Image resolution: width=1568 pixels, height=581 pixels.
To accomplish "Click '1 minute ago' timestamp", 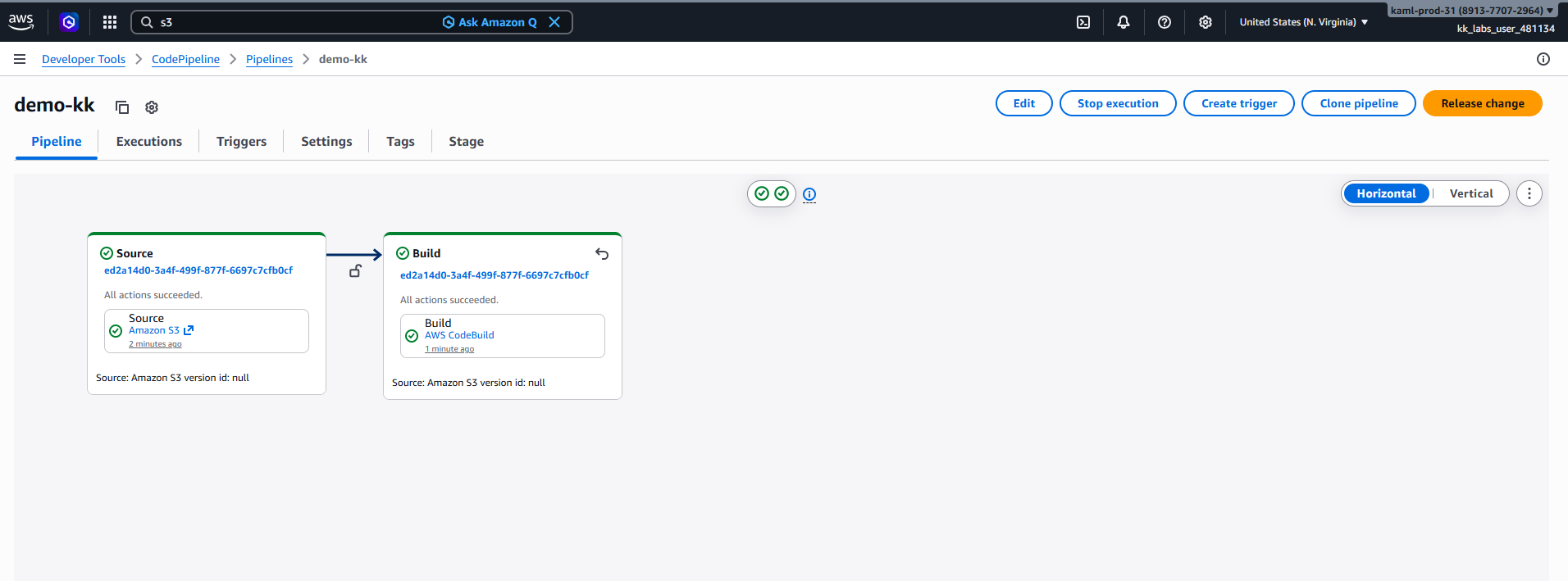I will click(x=449, y=349).
